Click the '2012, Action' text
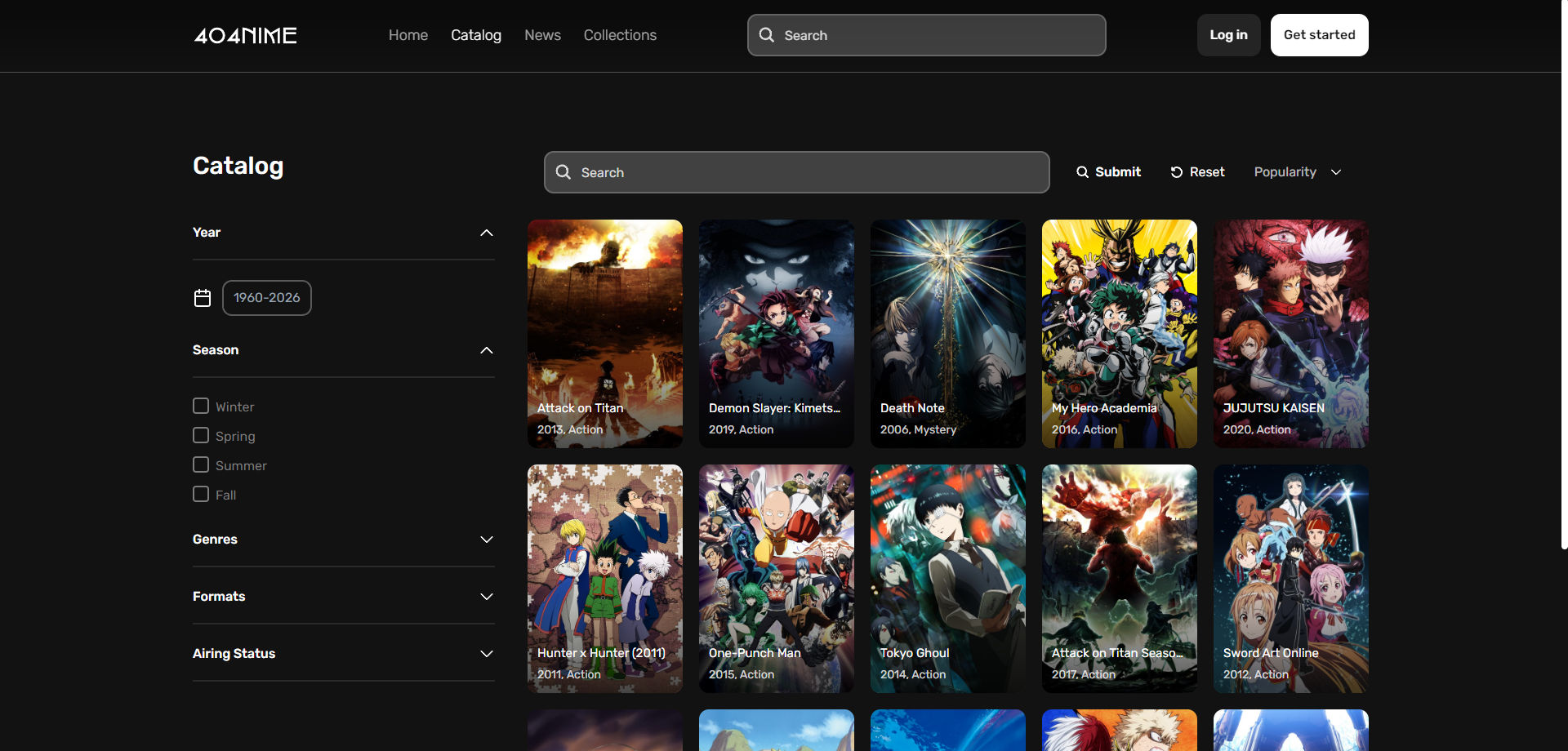 (1256, 674)
